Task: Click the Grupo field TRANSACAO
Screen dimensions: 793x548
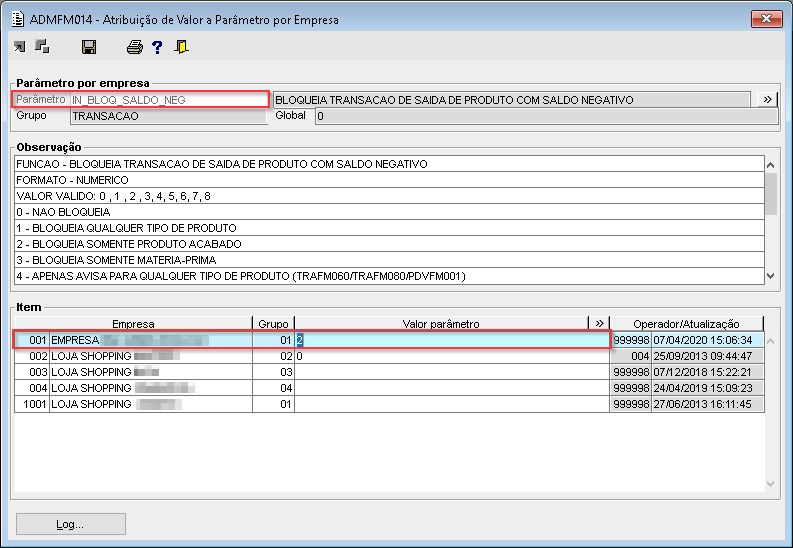Action: [x=168, y=116]
